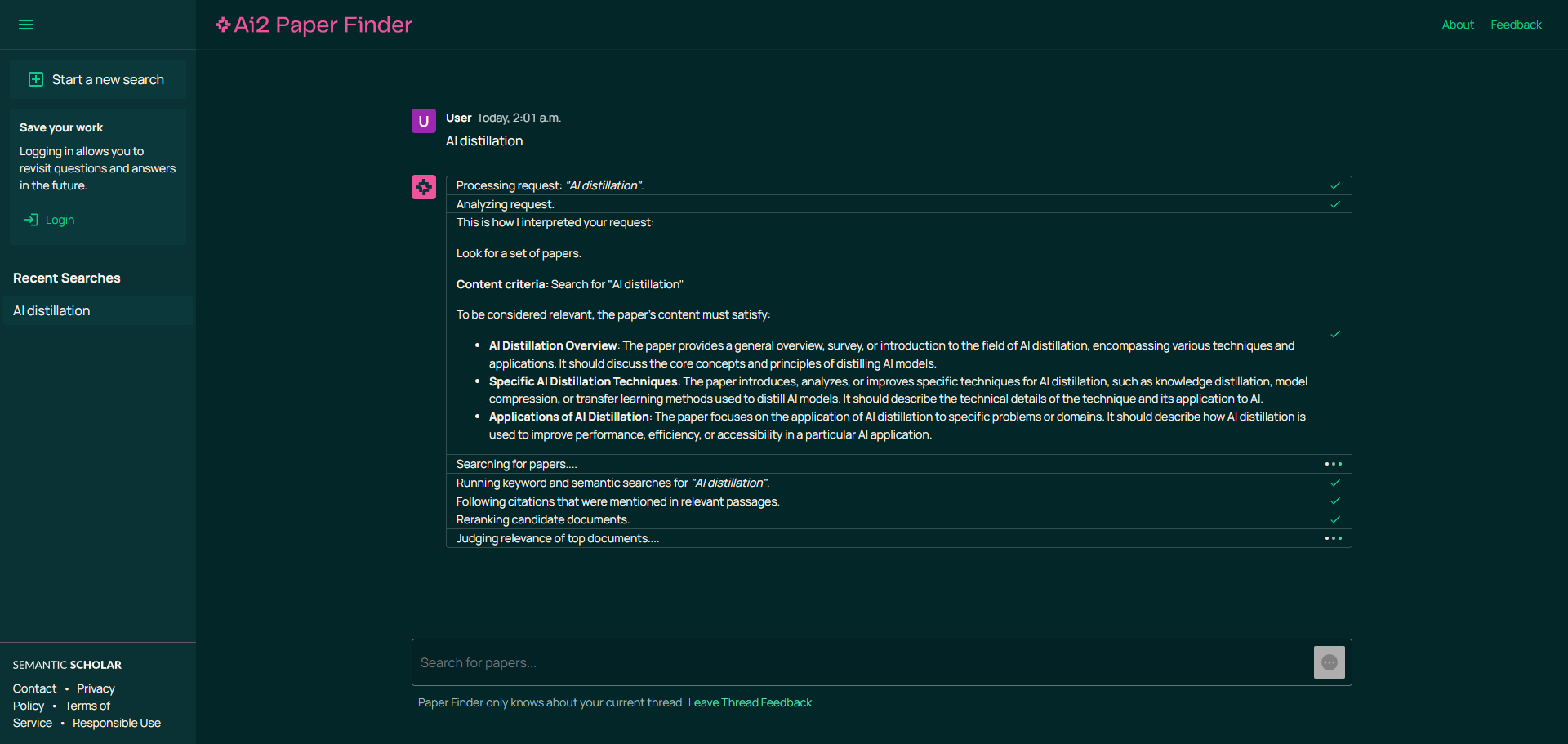
Task: Open the Privacy Policy link
Action: click(x=96, y=688)
